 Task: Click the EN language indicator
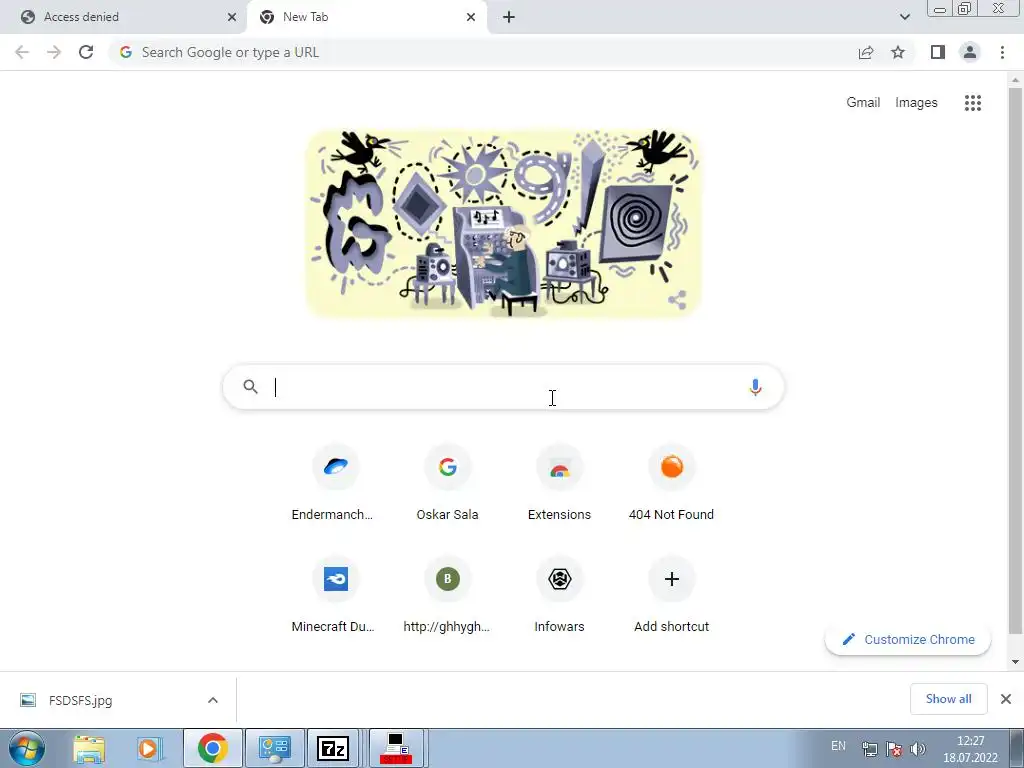coord(838,746)
